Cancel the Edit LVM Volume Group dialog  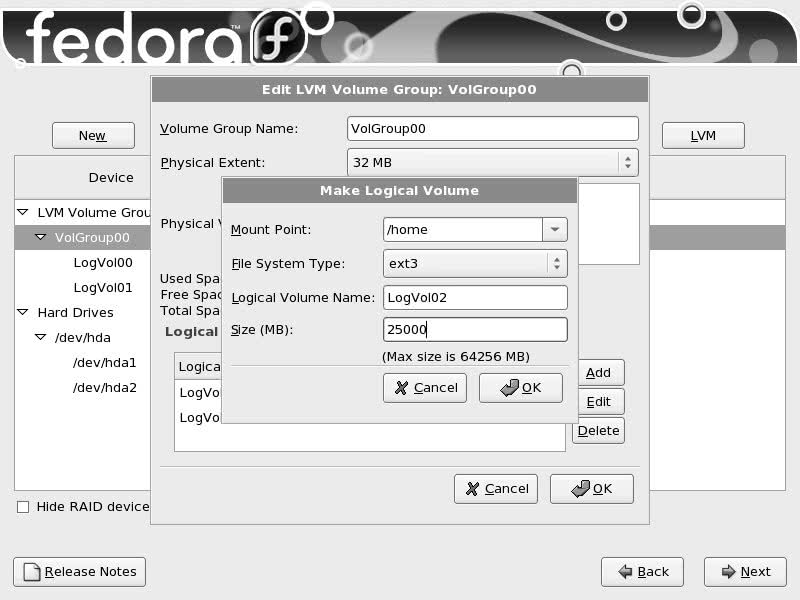coord(496,489)
